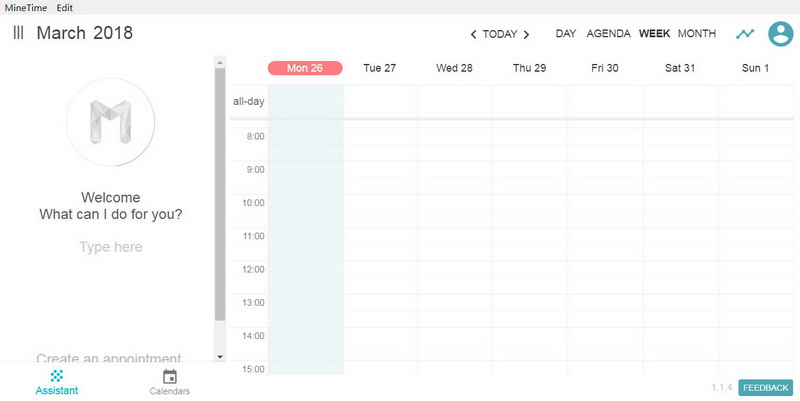Select the Mon 26 day header
800x401 pixels.
[305, 68]
